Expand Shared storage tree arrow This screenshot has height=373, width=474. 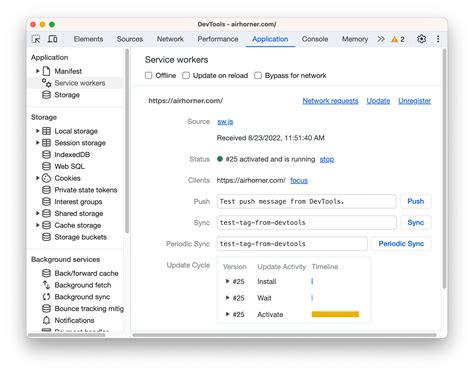point(38,213)
